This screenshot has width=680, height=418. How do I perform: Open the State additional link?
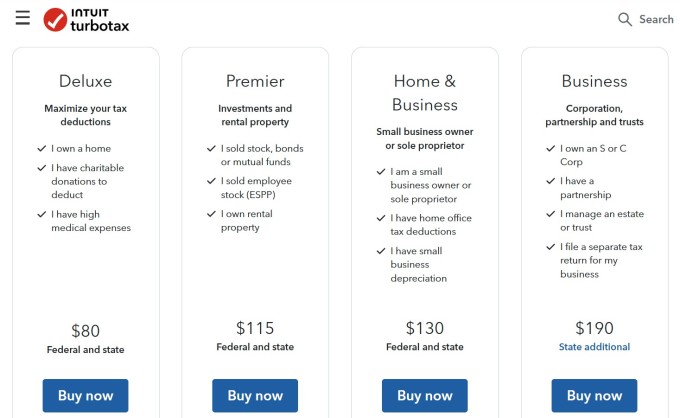click(x=594, y=347)
